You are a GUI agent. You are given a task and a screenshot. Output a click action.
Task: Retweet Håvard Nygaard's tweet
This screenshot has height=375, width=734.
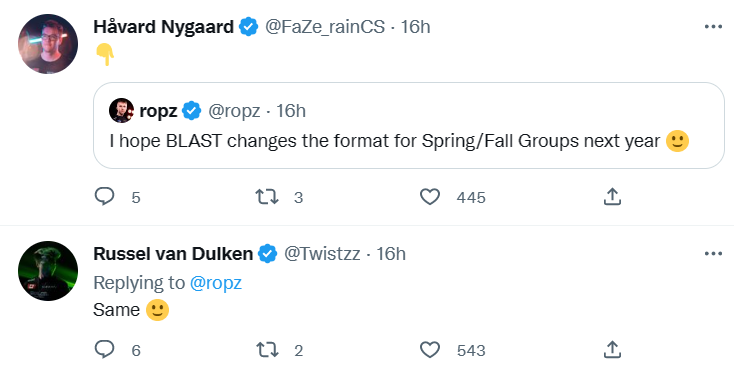pos(267,197)
